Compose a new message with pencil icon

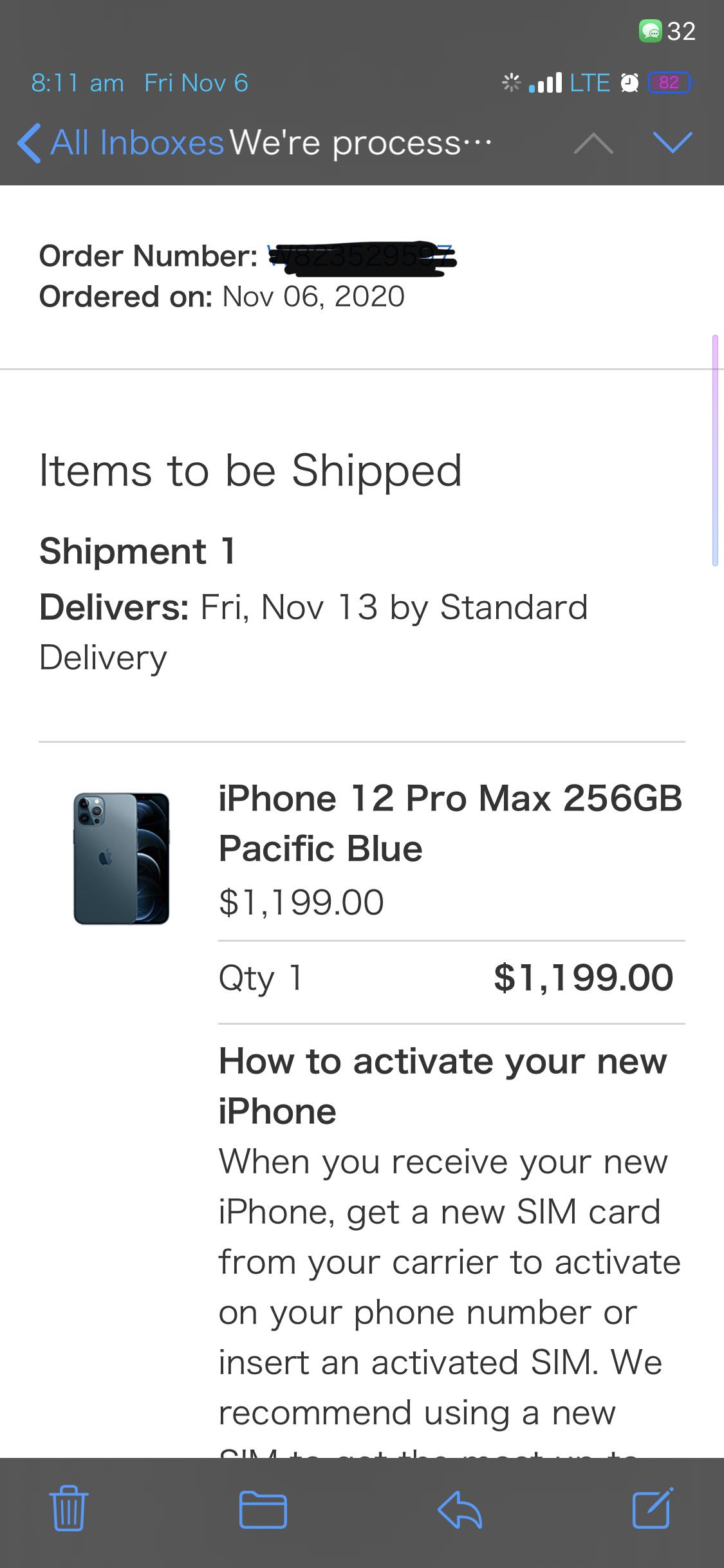pos(653,1507)
